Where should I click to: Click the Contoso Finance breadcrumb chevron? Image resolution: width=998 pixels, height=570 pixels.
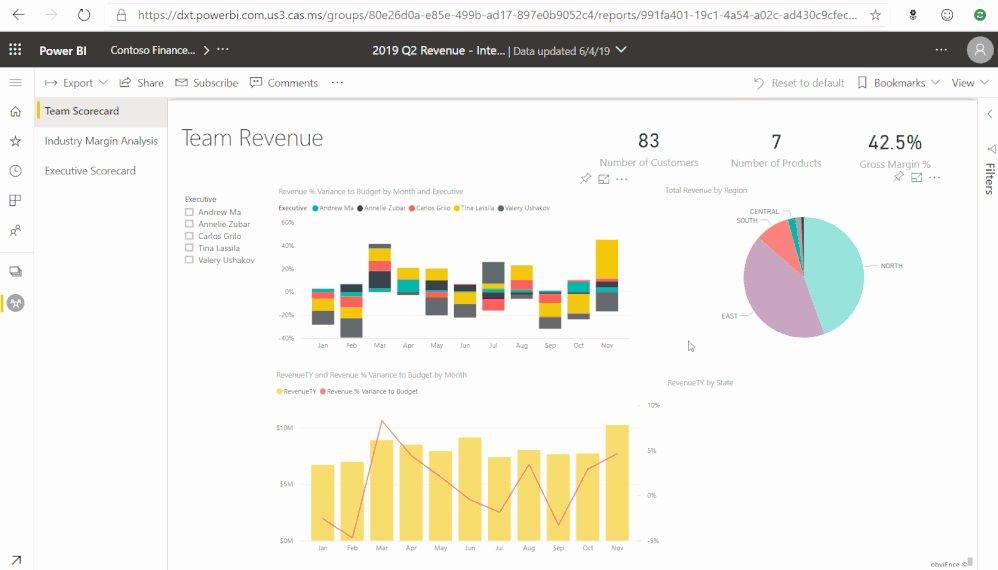point(206,50)
